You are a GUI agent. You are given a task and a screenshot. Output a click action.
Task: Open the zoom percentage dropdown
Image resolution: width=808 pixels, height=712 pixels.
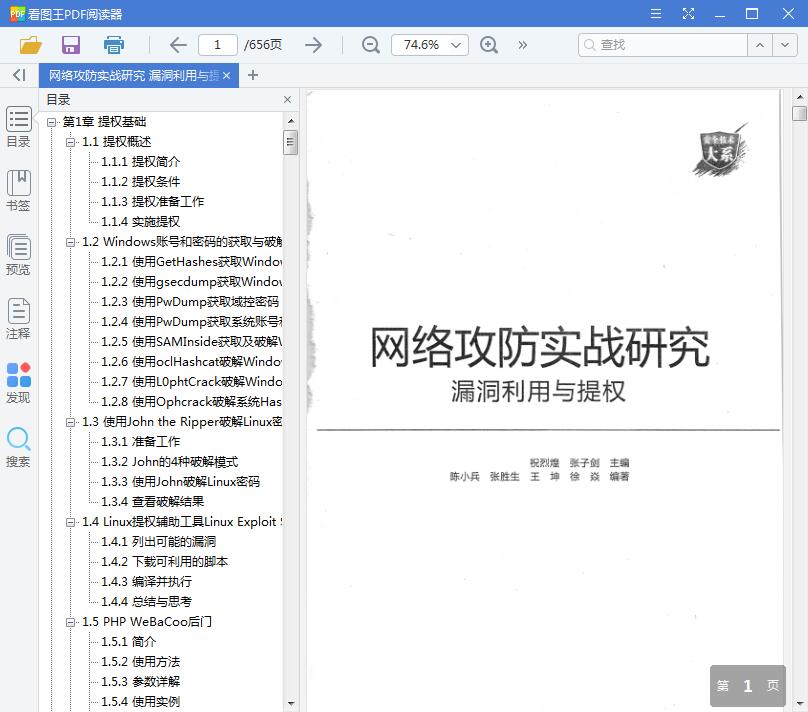455,45
